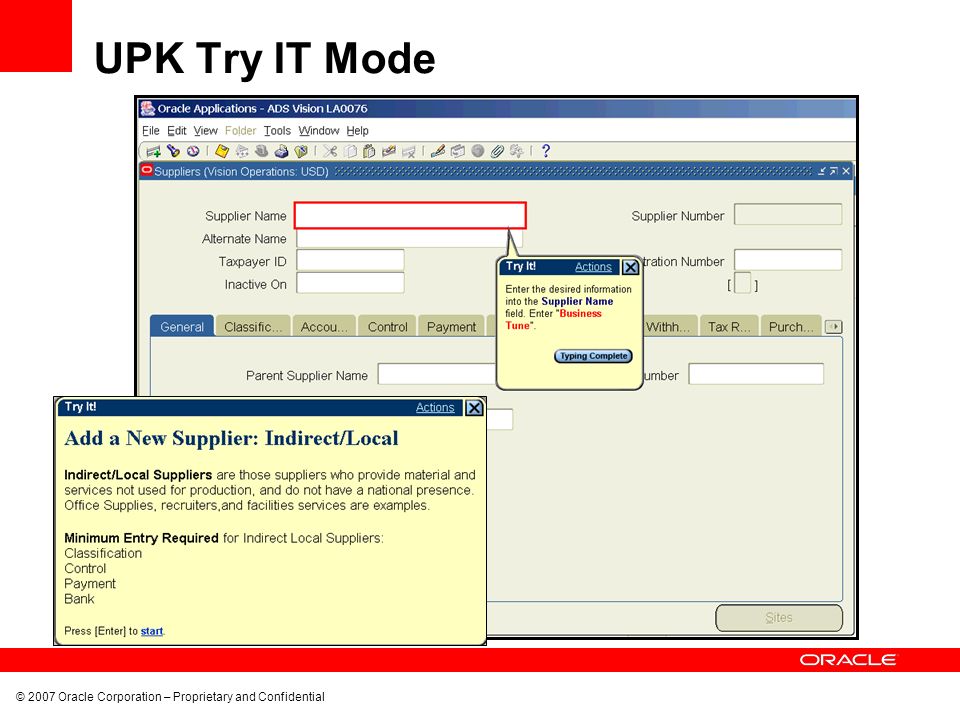
Task: Open the Edit menu
Action: [177, 130]
